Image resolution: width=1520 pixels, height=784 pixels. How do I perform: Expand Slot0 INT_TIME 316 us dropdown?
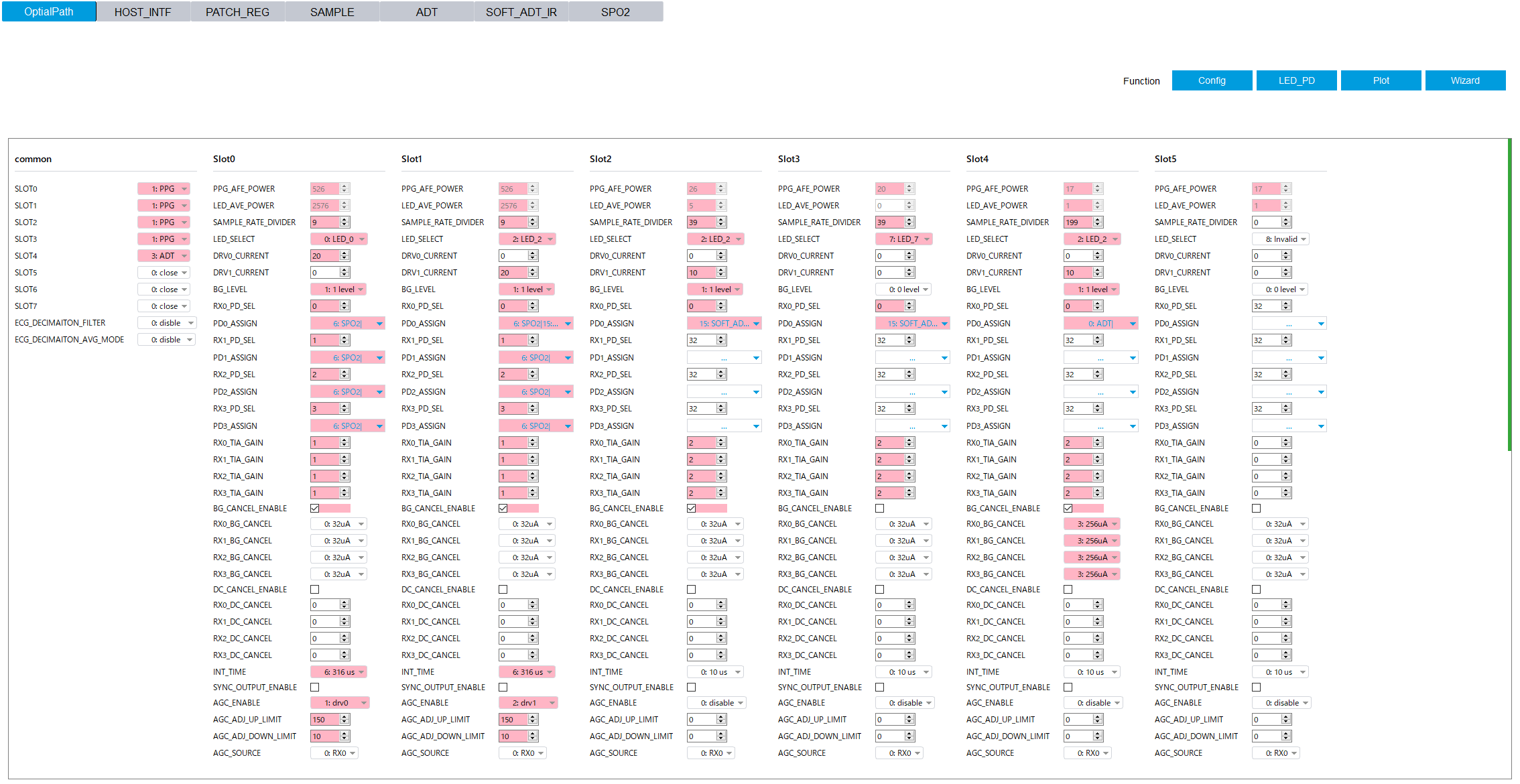(x=339, y=672)
